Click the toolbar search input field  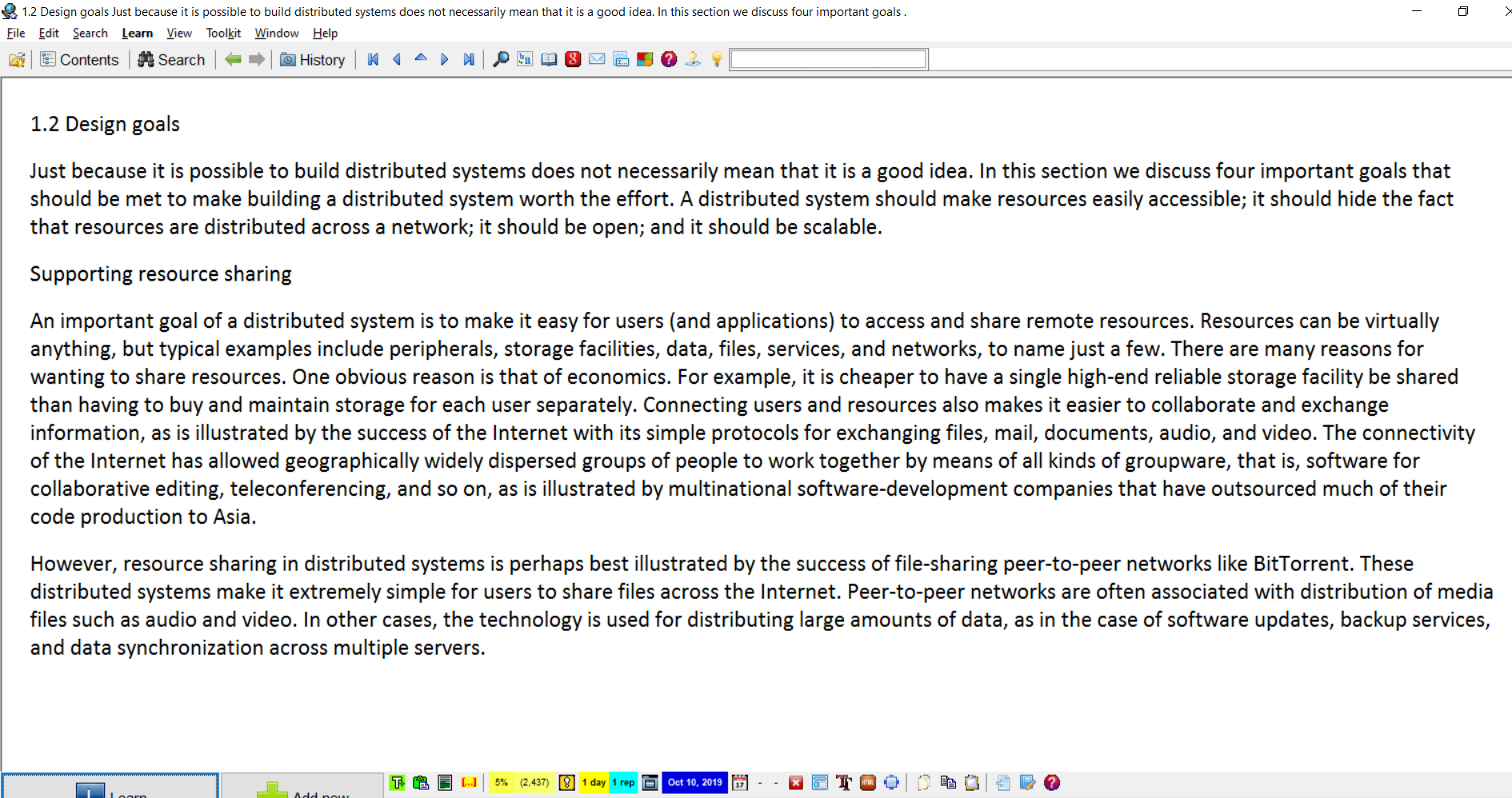(829, 59)
